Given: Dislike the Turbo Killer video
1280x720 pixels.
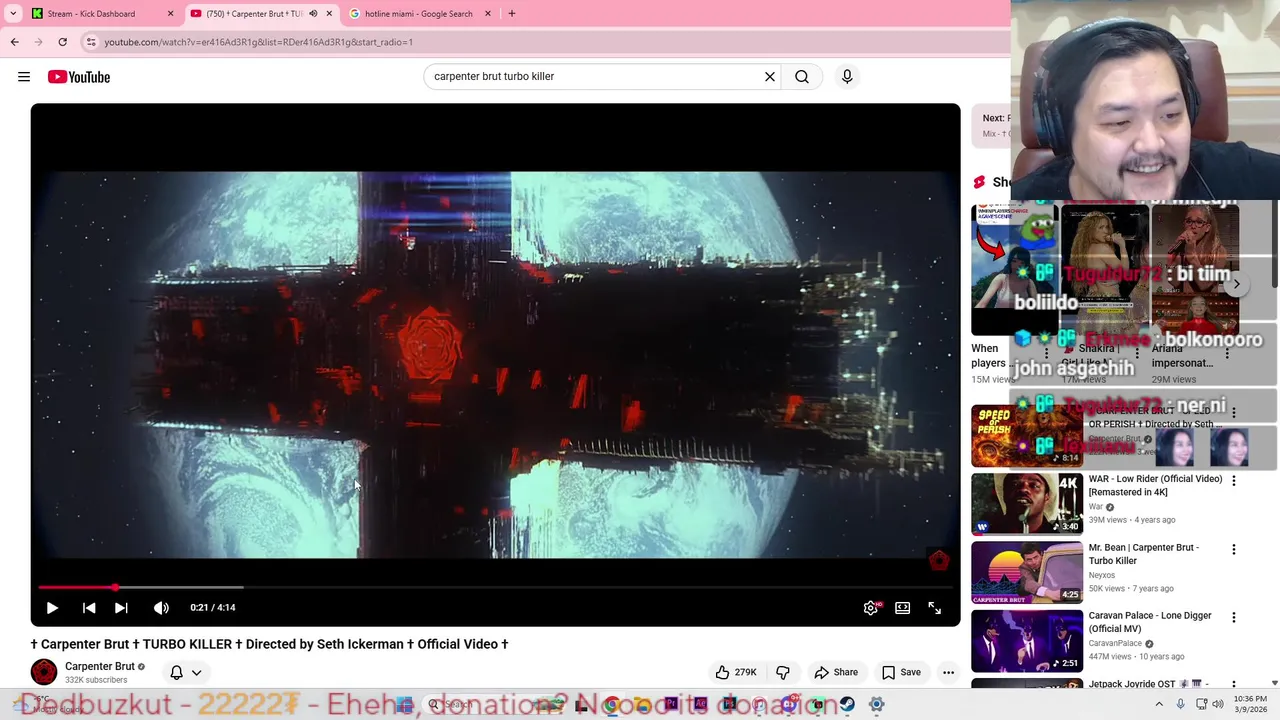Looking at the screenshot, I should (783, 672).
